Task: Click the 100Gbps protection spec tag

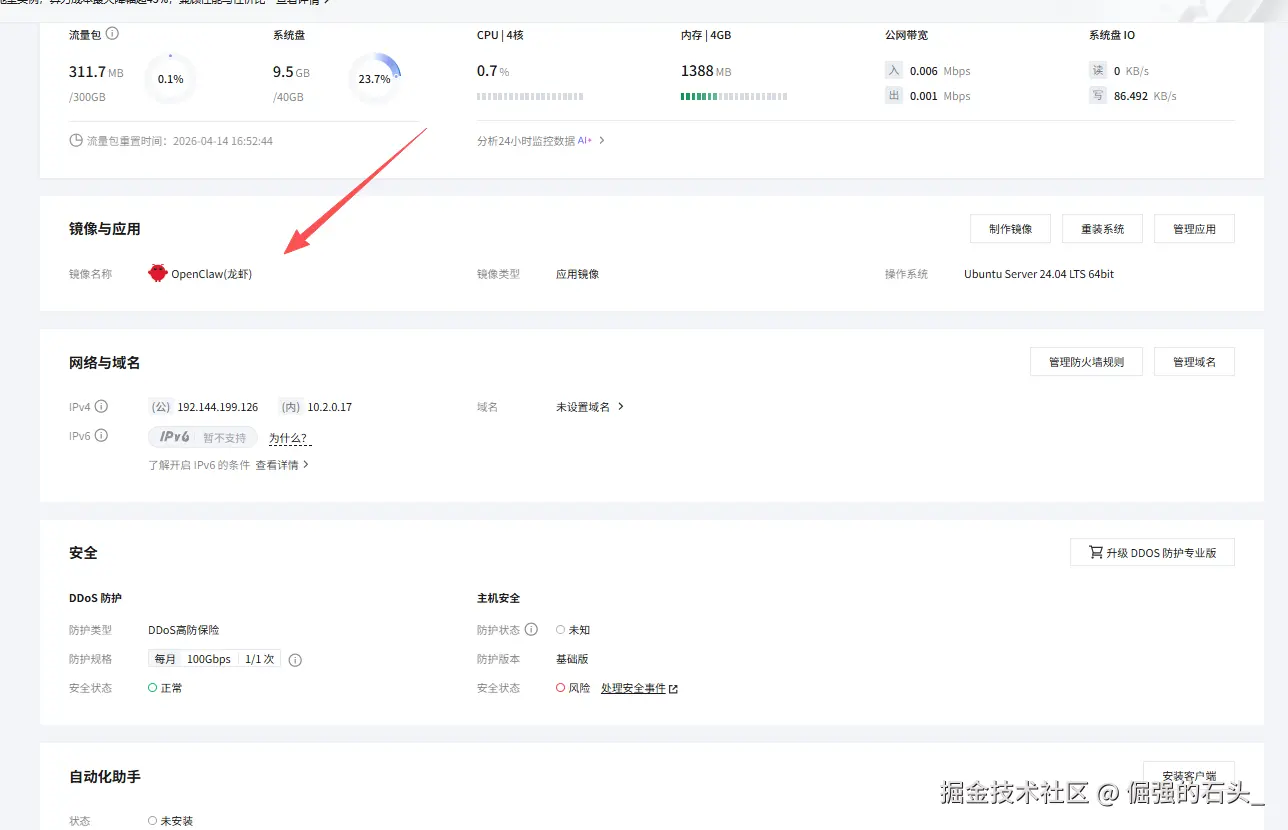Action: [209, 659]
